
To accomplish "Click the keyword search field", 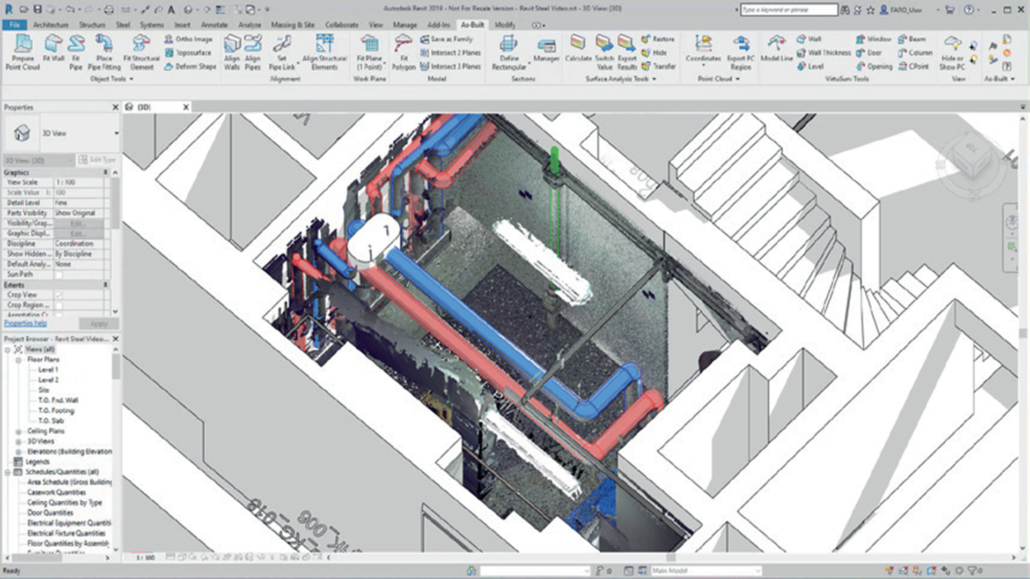I will (790, 8).
